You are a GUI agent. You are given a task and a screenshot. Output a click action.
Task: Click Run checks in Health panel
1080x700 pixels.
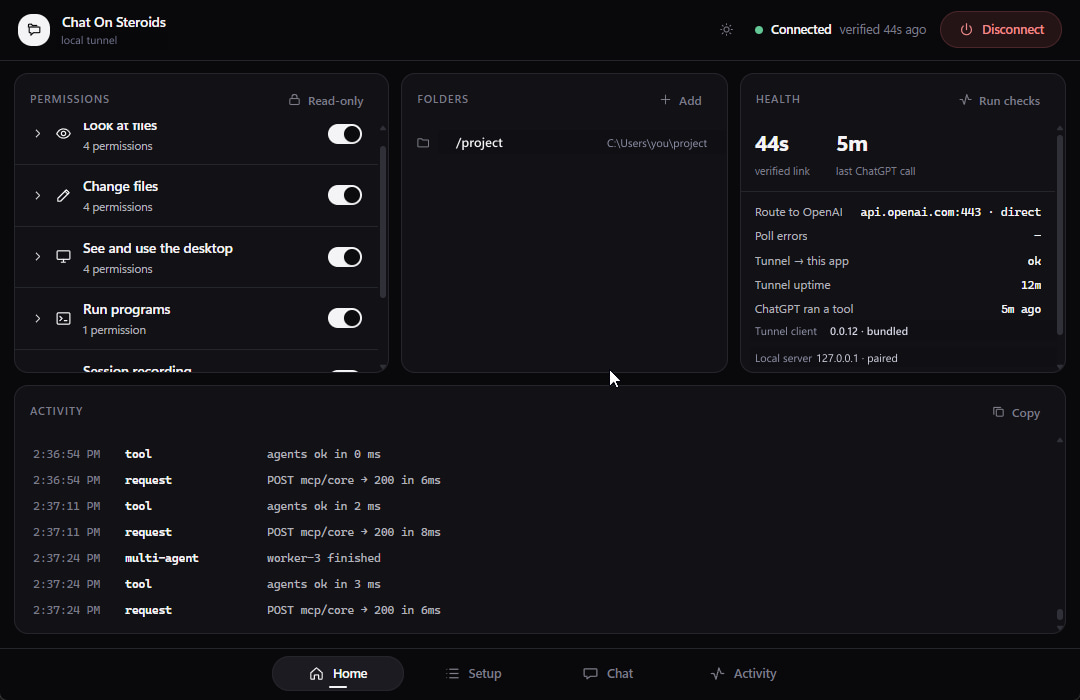[x=999, y=101]
